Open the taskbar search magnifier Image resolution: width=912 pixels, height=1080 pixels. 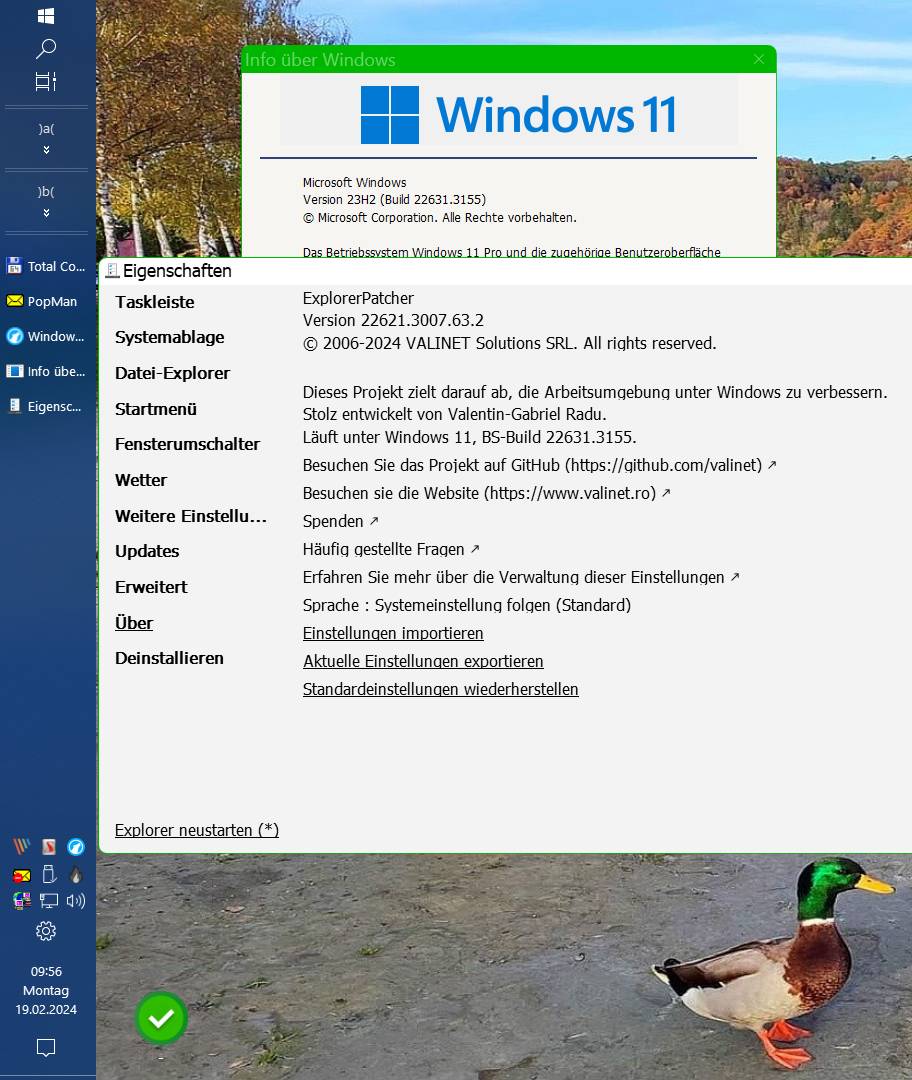click(x=46, y=48)
